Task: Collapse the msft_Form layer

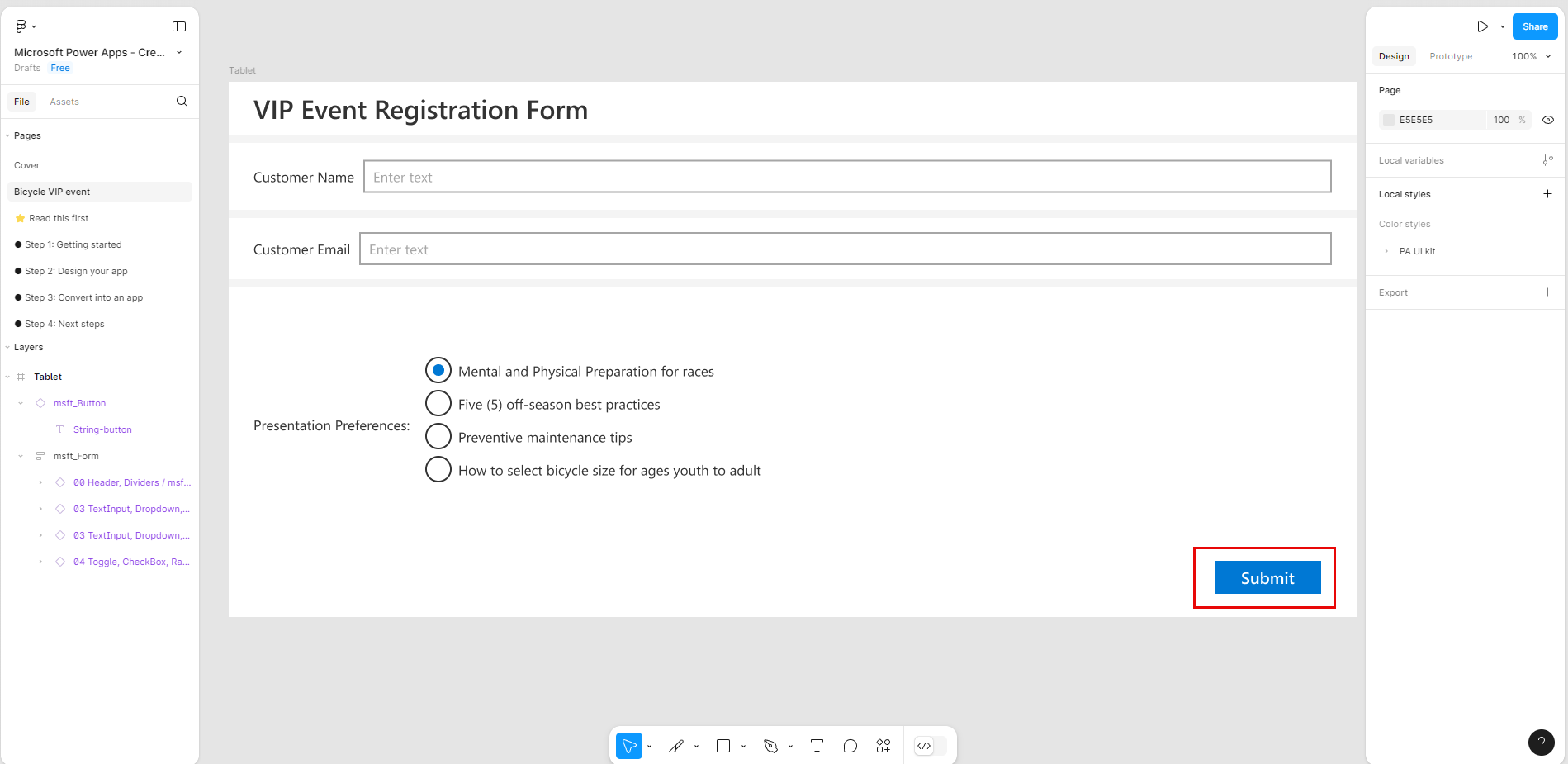Action: [21, 456]
